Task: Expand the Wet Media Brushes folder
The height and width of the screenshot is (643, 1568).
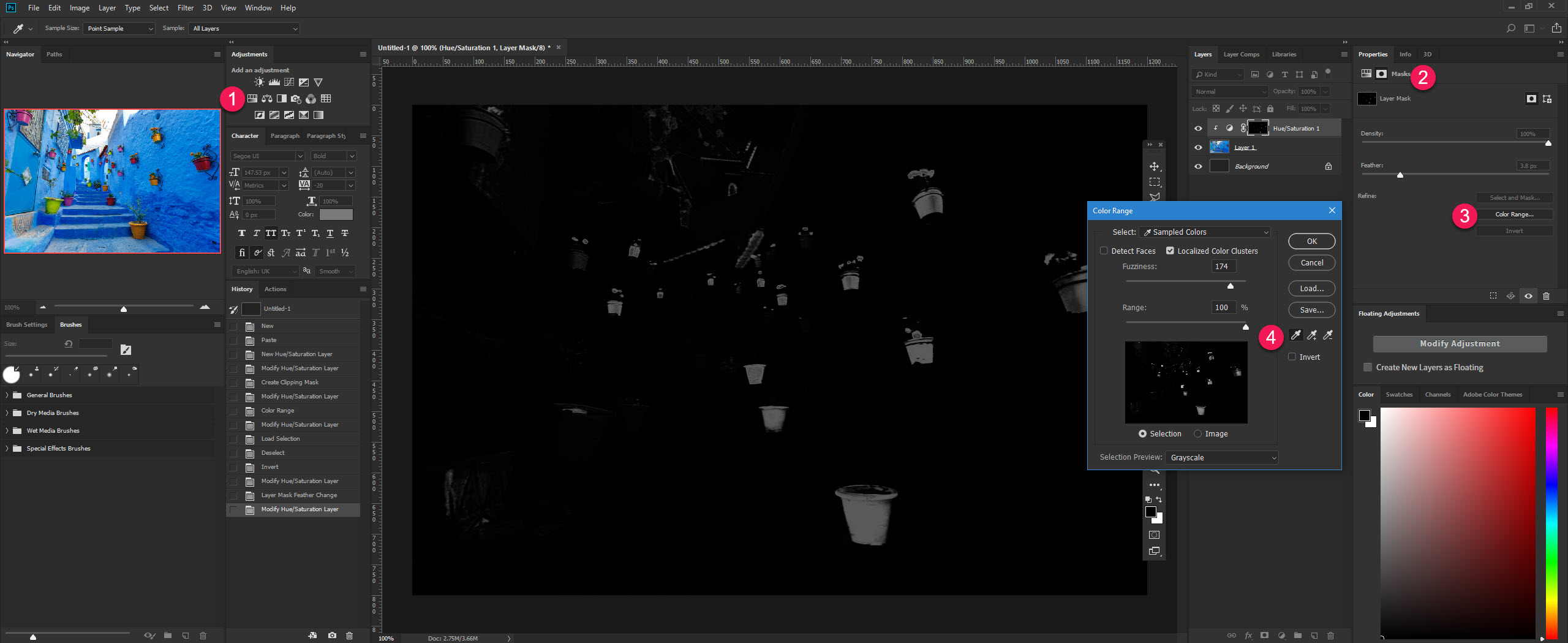Action: tap(7, 431)
